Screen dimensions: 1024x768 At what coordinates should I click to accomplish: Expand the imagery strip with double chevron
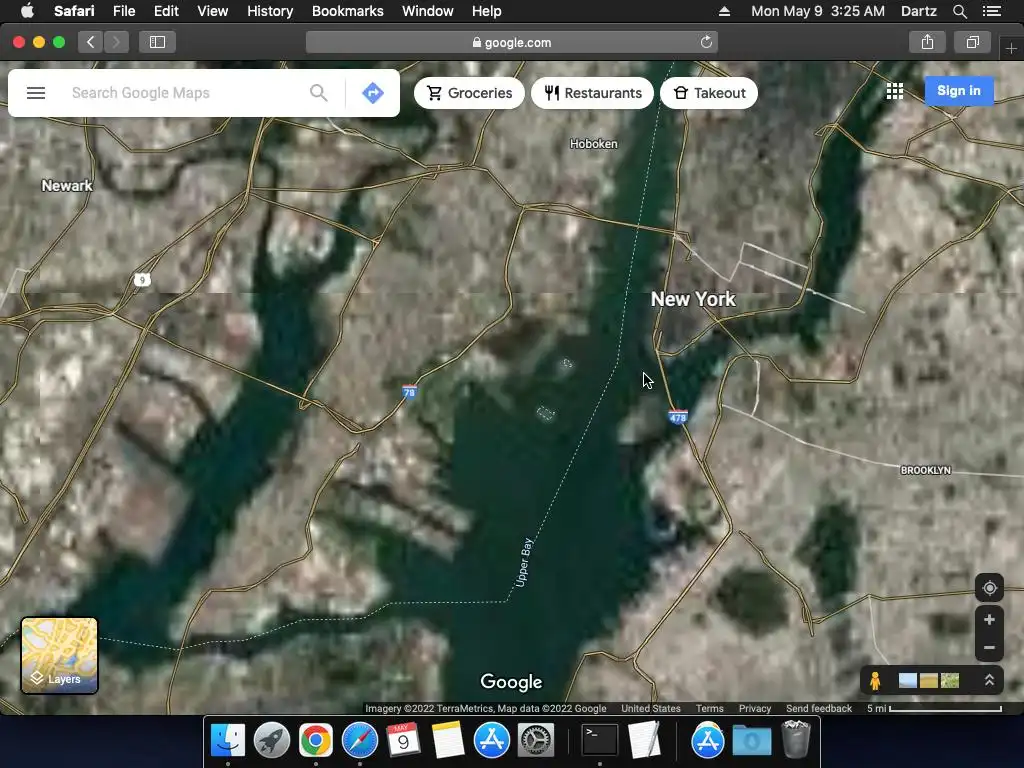[989, 680]
